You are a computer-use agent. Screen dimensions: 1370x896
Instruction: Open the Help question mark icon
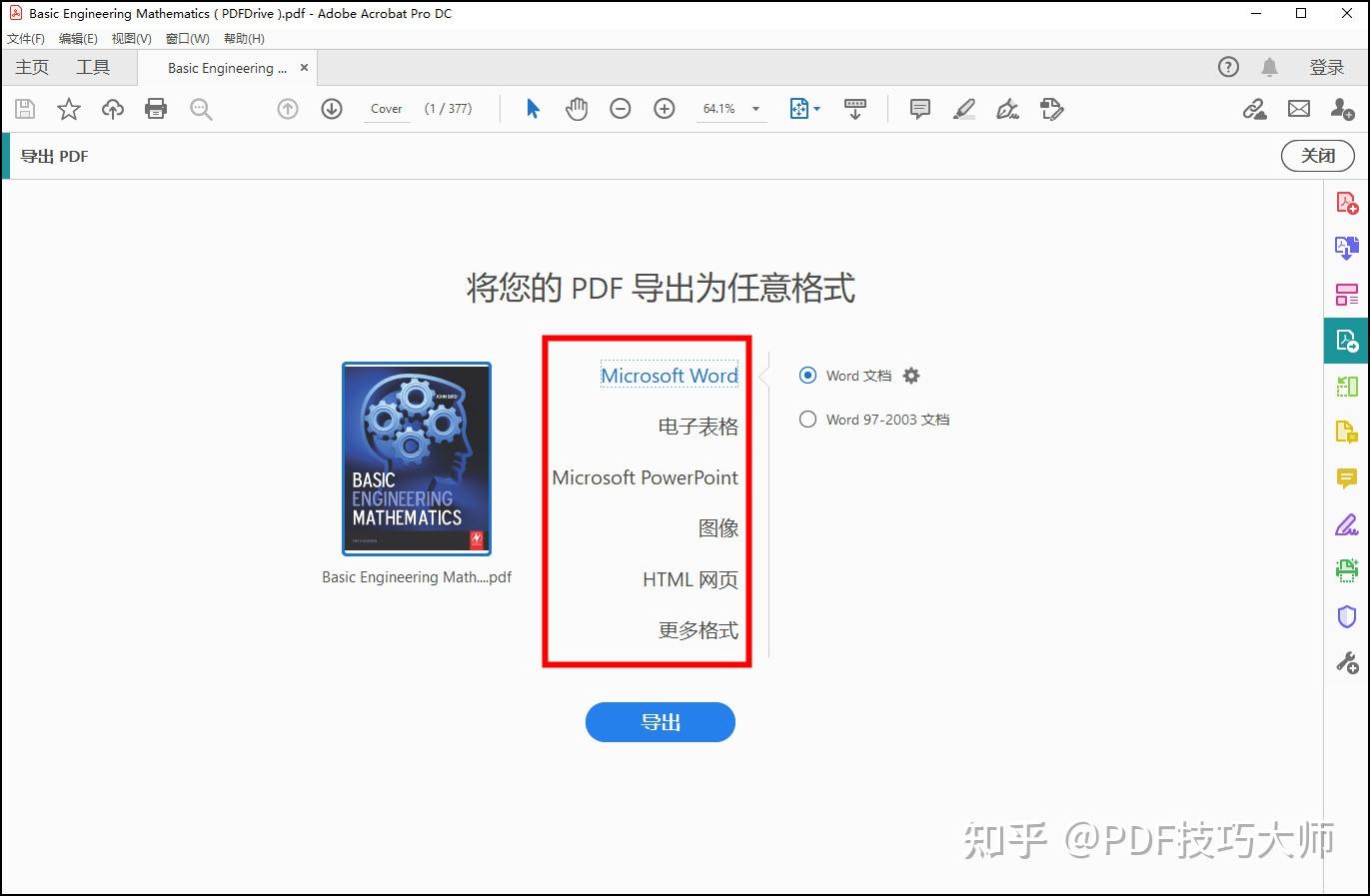tap(1228, 67)
